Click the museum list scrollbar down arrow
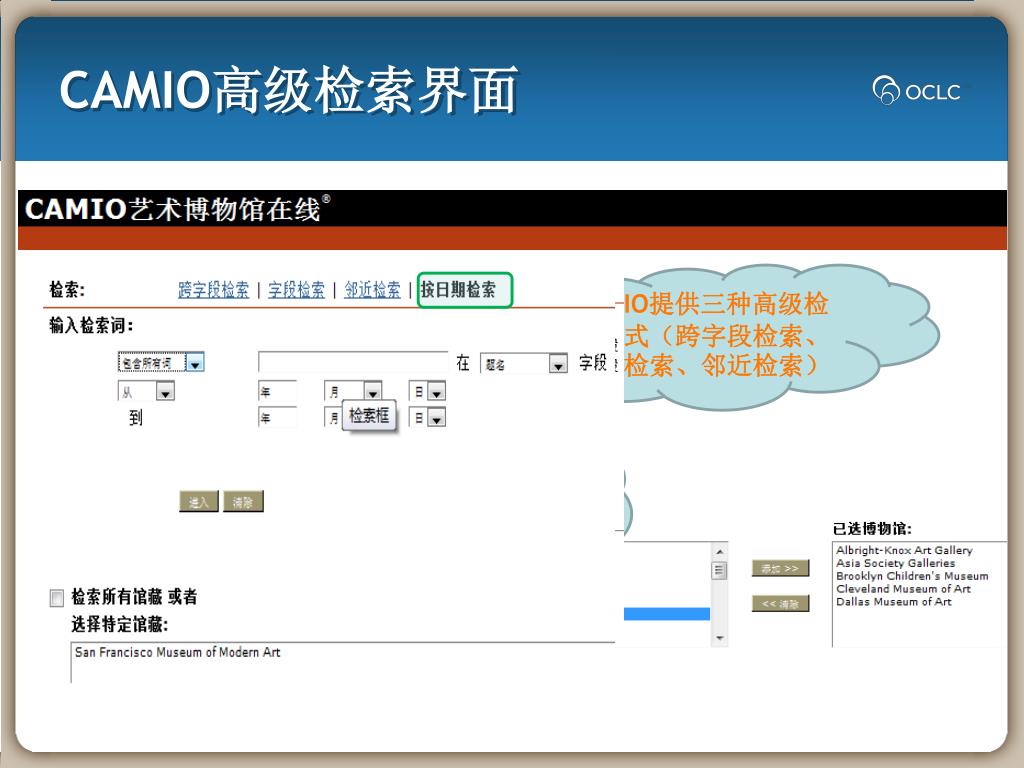 click(x=719, y=638)
